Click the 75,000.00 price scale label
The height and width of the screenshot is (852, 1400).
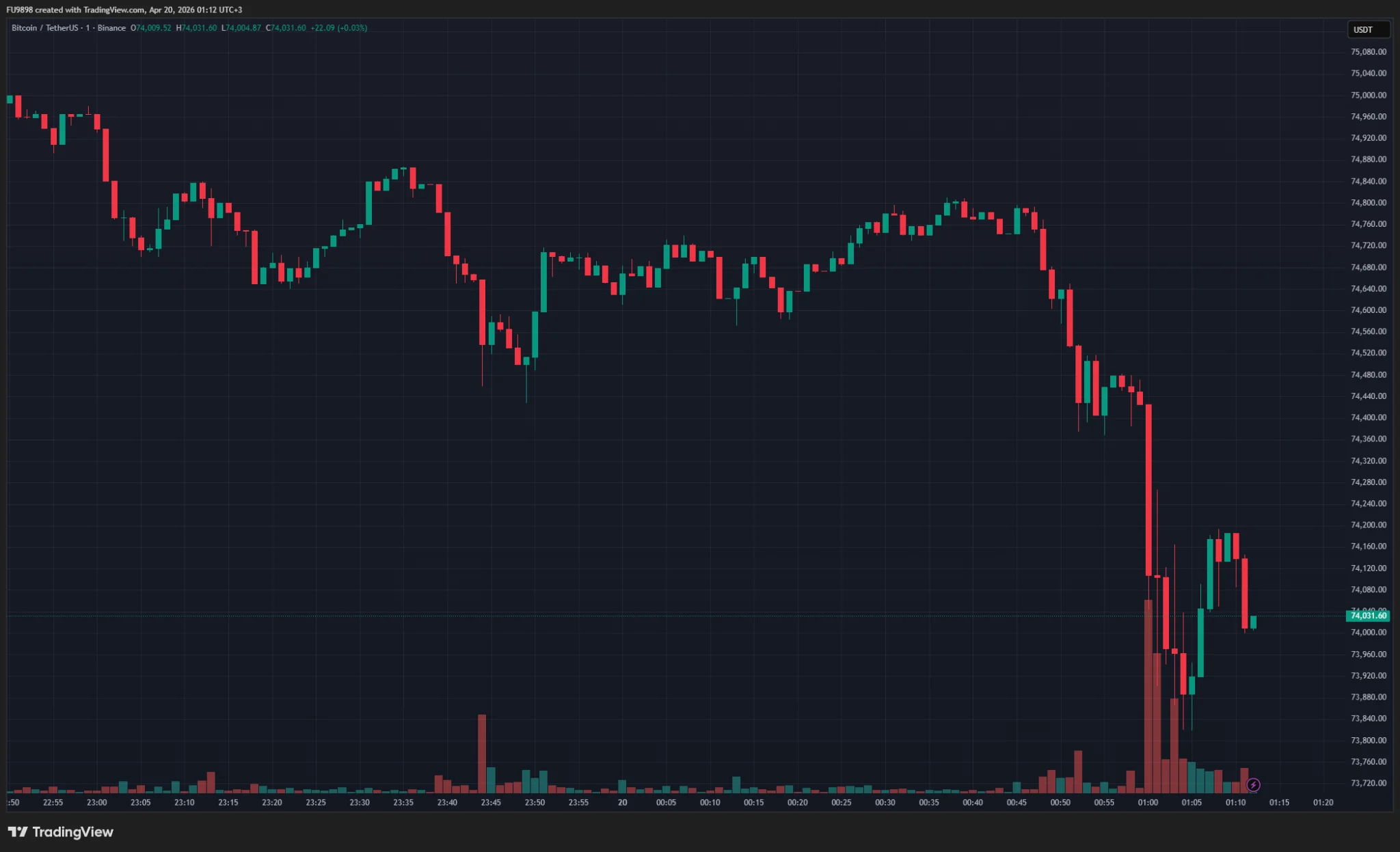coord(1368,95)
